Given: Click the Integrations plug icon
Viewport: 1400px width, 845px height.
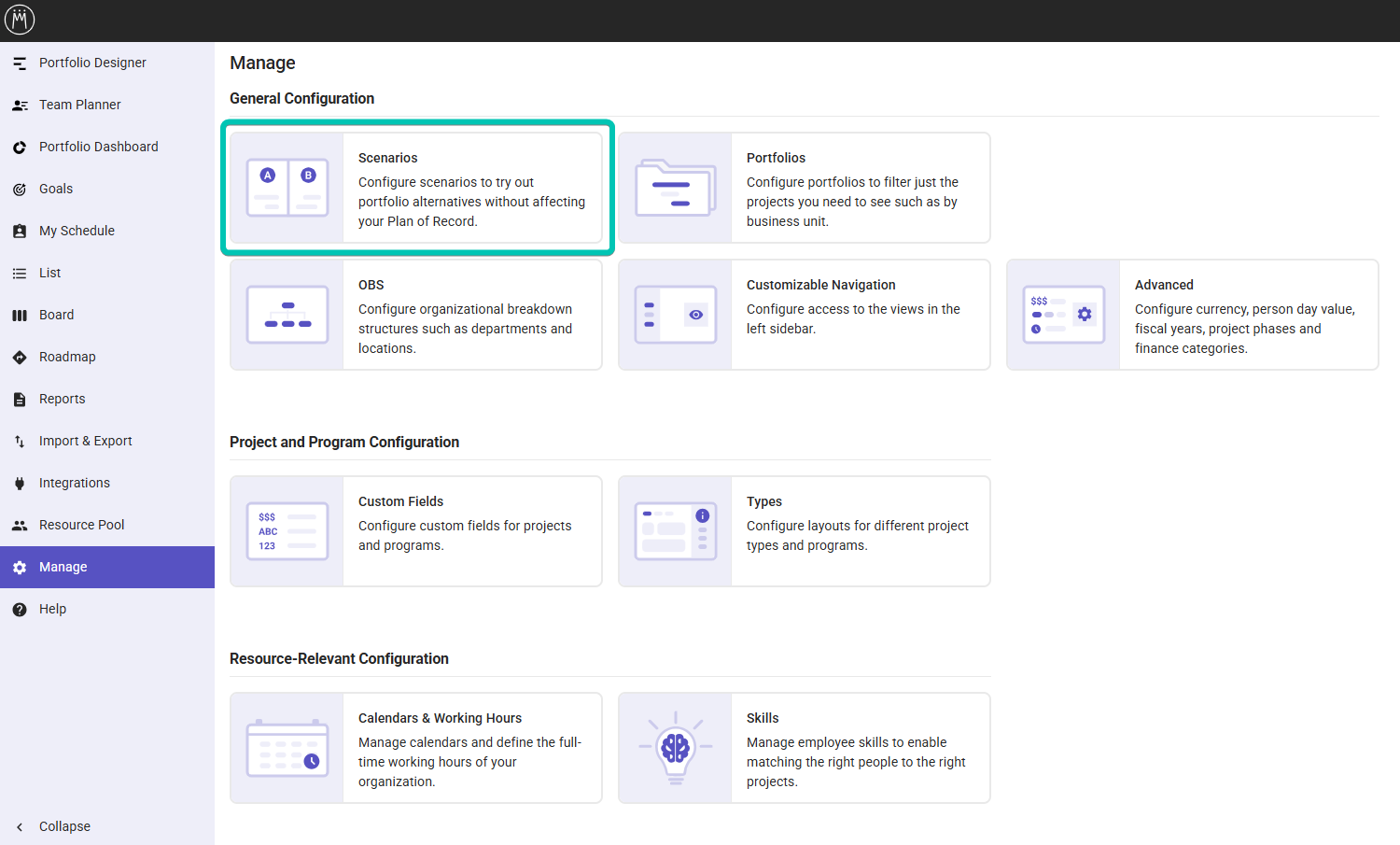Looking at the screenshot, I should [x=20, y=484].
